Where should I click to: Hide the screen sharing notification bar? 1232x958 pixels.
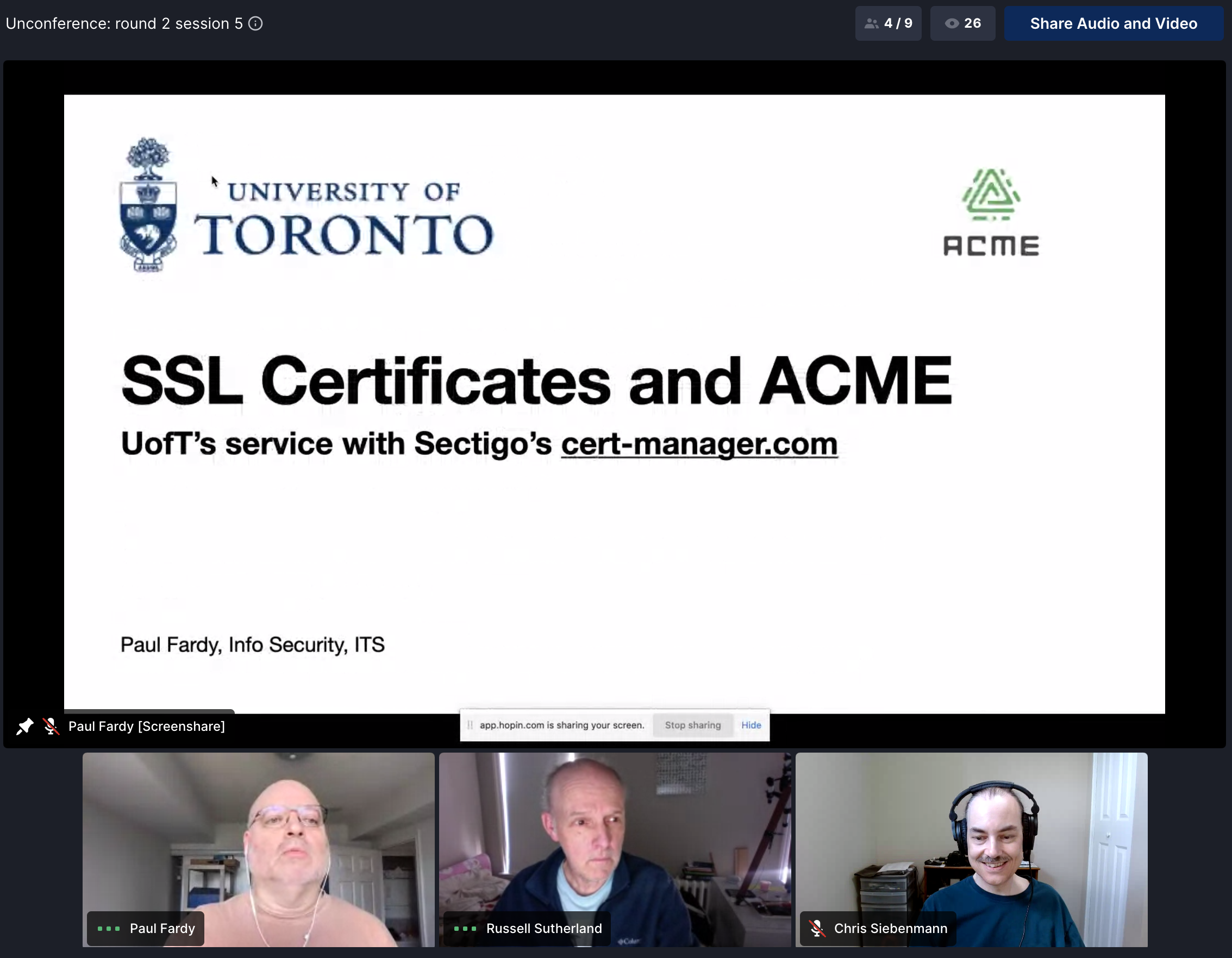coord(751,725)
